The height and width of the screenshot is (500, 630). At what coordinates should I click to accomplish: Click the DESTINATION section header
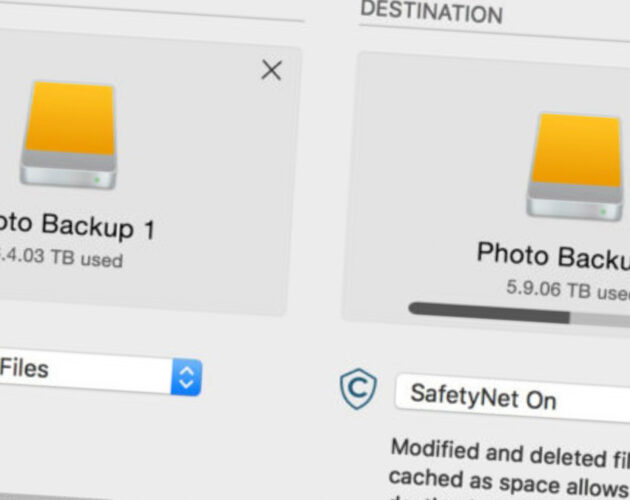(431, 11)
